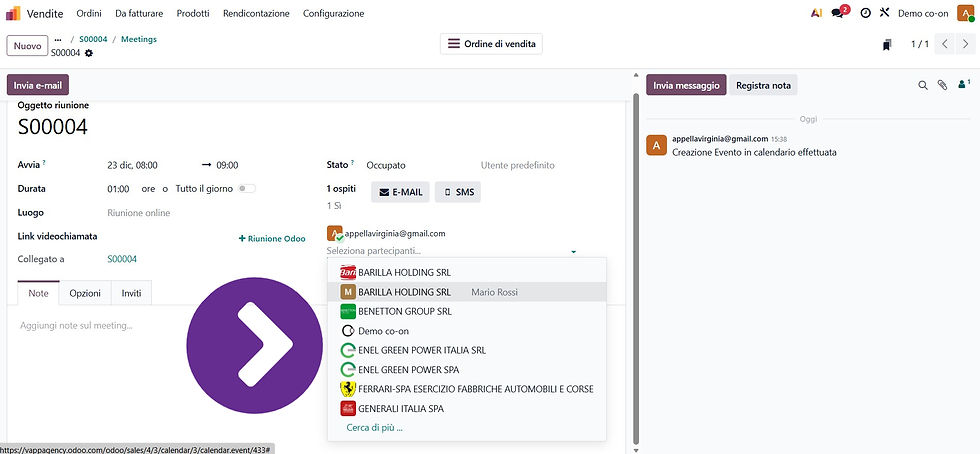Screen dimensions: 980x454
Task: Click the start date 23 dic, 08:00
Action: coord(132,166)
